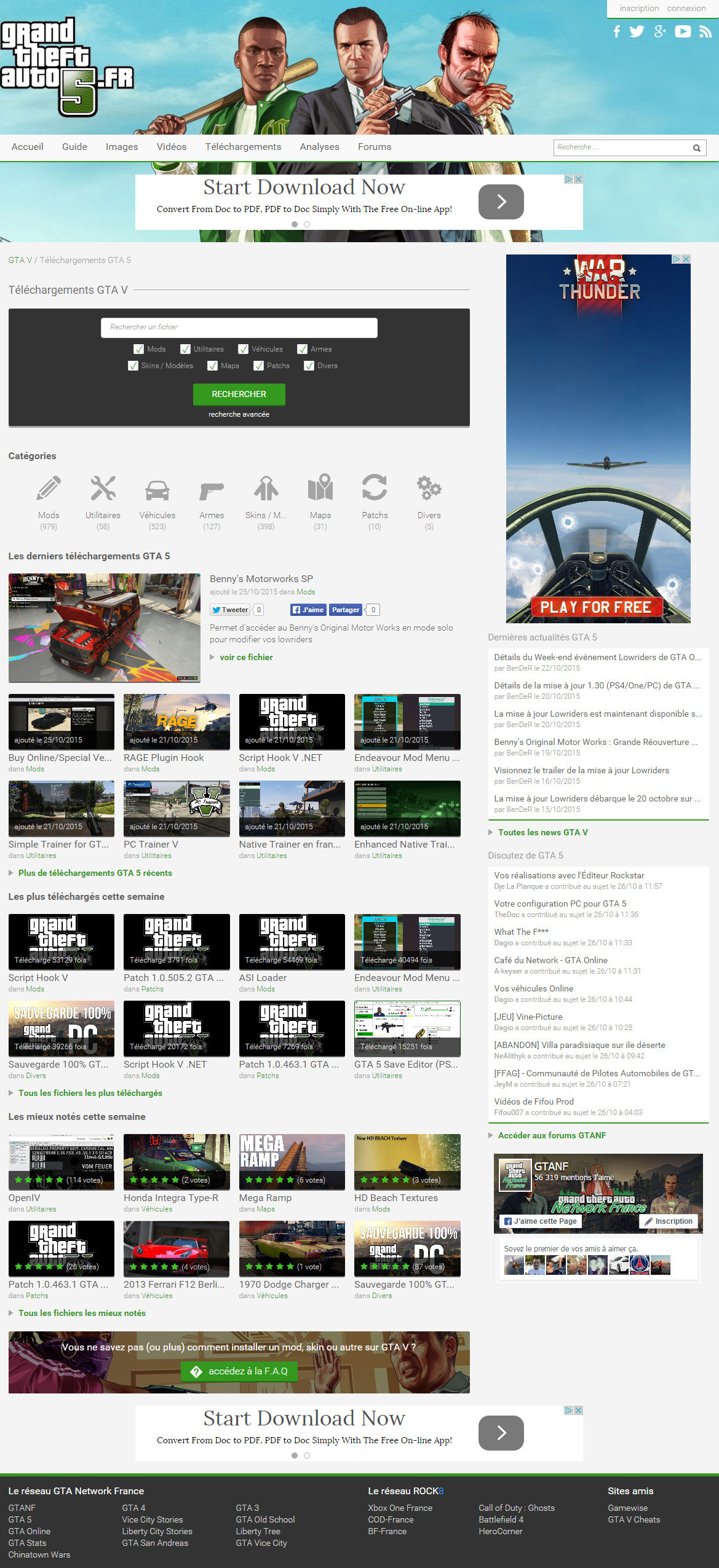Image resolution: width=719 pixels, height=1568 pixels.
Task: Open the Gamewise footer link
Action: coord(627,1508)
